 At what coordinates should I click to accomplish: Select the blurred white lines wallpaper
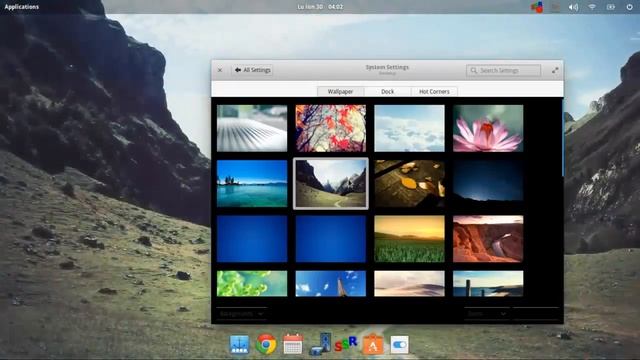(252, 128)
